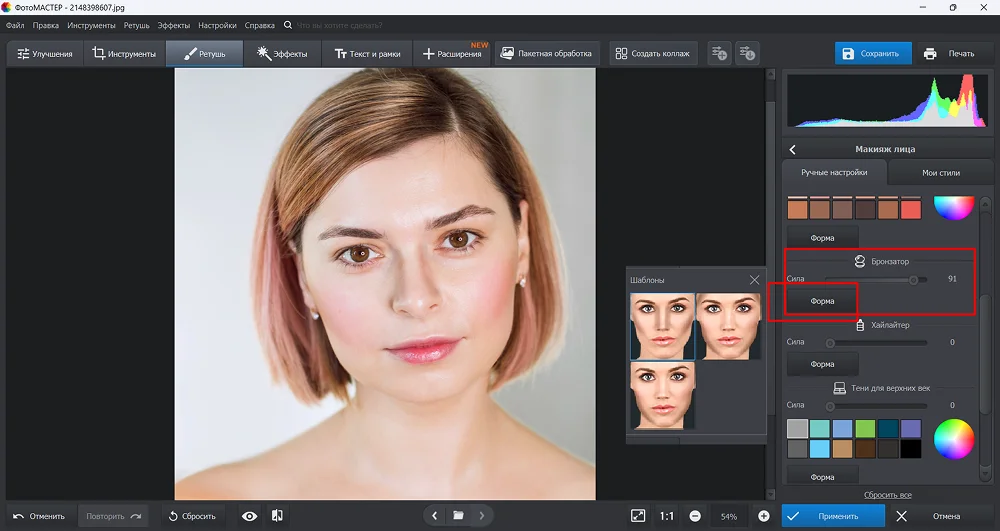Open Пакетная обработка batch processing

pyautogui.click(x=547, y=54)
